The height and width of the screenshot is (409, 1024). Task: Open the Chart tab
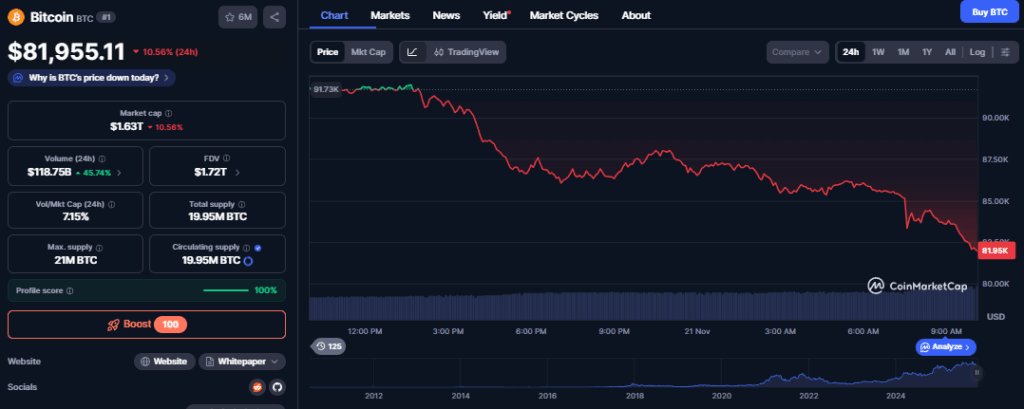coord(334,15)
